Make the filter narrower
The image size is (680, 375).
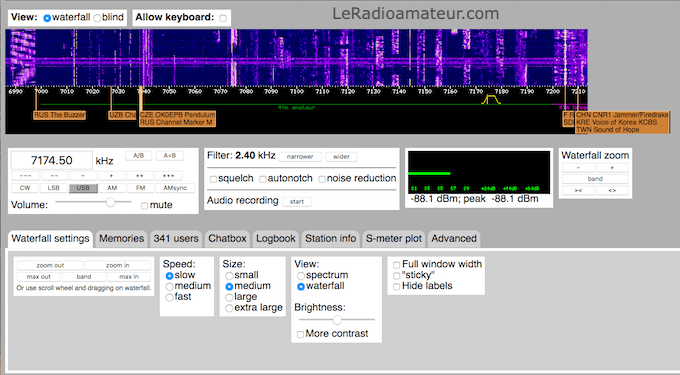[300, 157]
